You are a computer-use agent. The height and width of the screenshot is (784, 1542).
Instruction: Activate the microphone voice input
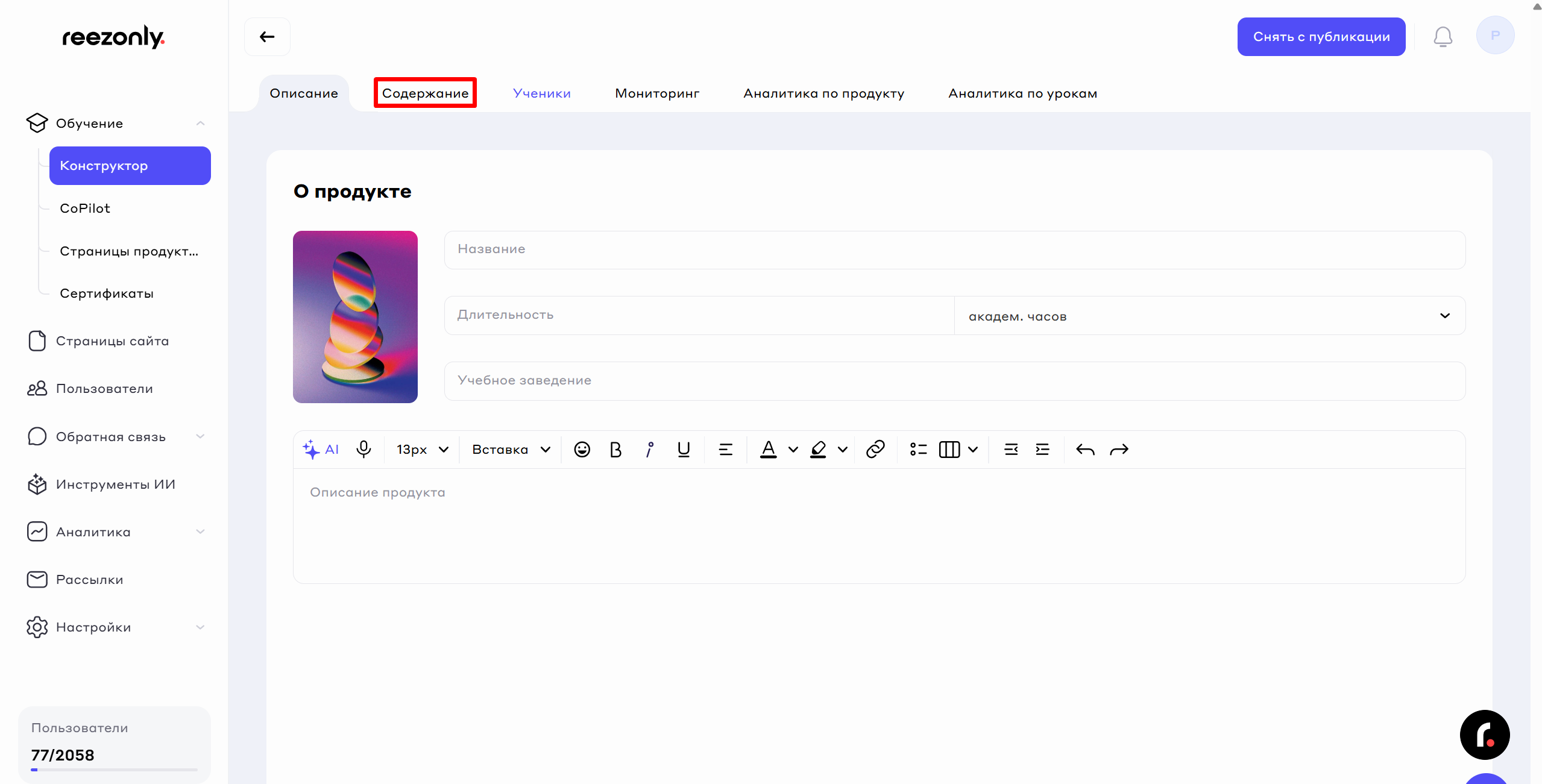[363, 450]
